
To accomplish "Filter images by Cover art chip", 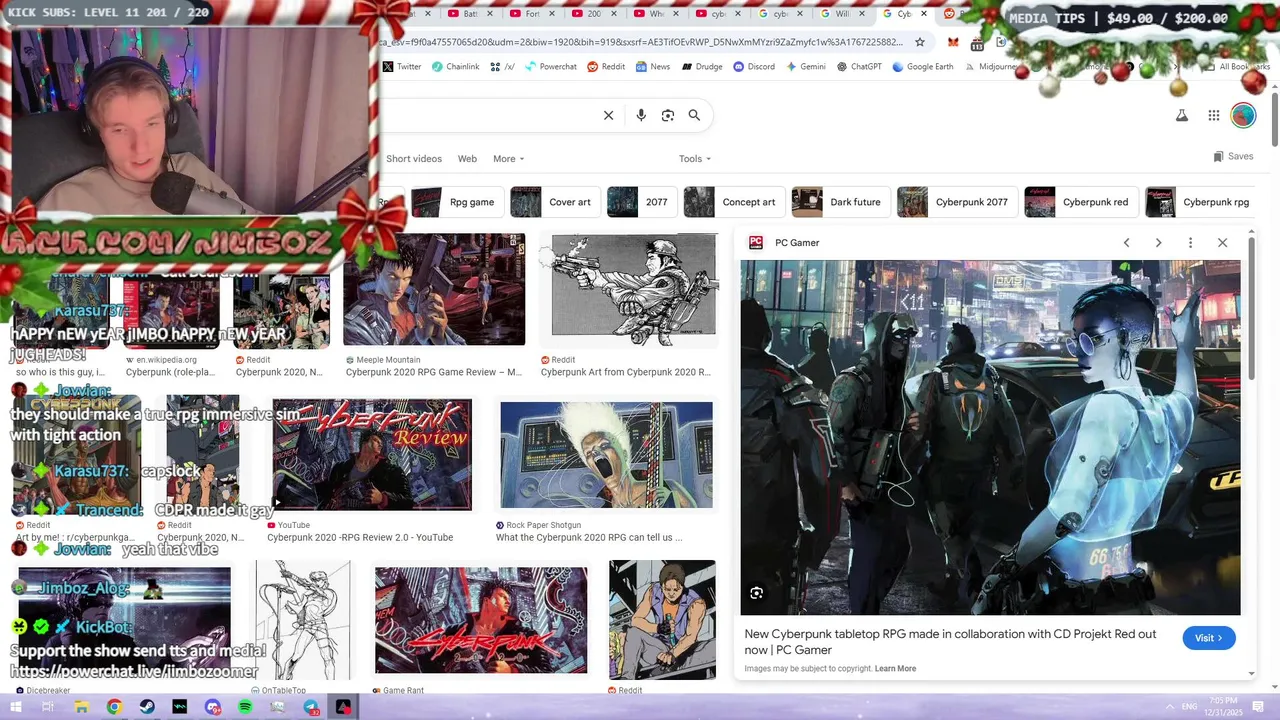I will coord(554,202).
